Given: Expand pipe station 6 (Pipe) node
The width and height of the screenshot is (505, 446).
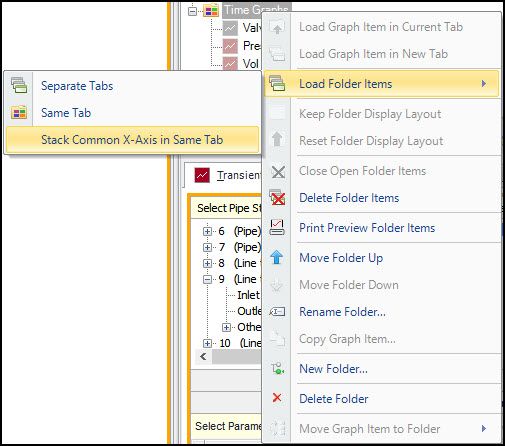Looking at the screenshot, I should pyautogui.click(x=207, y=231).
